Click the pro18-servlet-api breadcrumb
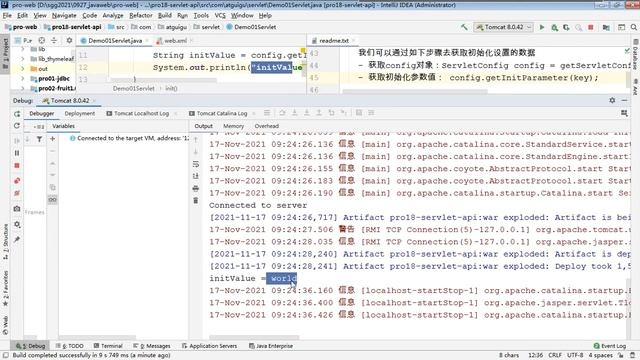The width and height of the screenshot is (640, 360). click(x=73, y=27)
